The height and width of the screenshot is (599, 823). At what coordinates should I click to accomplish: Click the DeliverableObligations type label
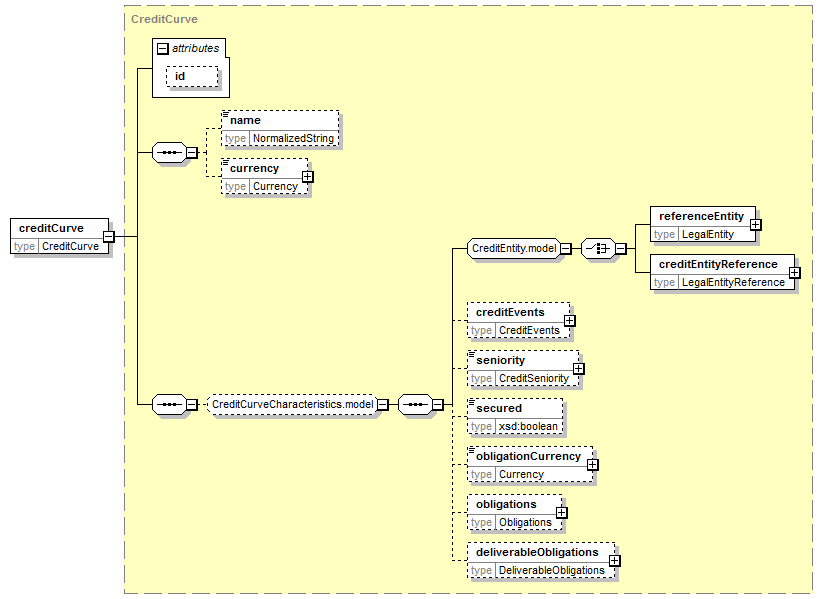click(x=552, y=570)
